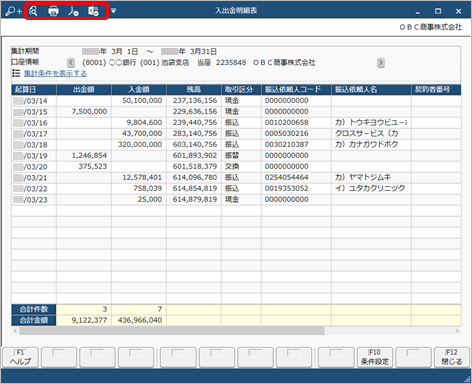This screenshot has width=472, height=384.
Task: Select the 320,000,000 deposit cell
Action: point(139,145)
